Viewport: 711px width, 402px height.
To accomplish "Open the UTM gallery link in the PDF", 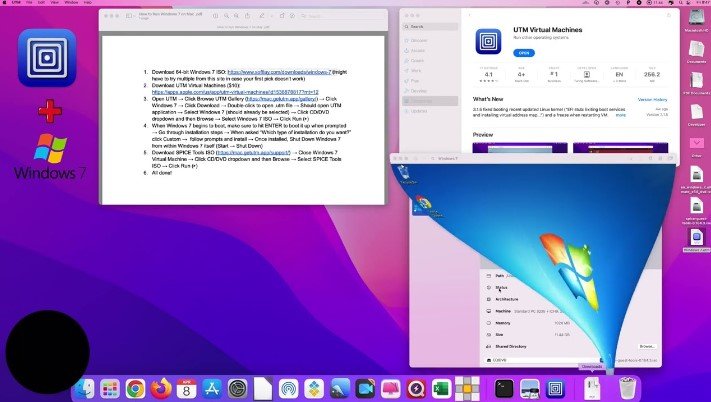I will click(282, 99).
